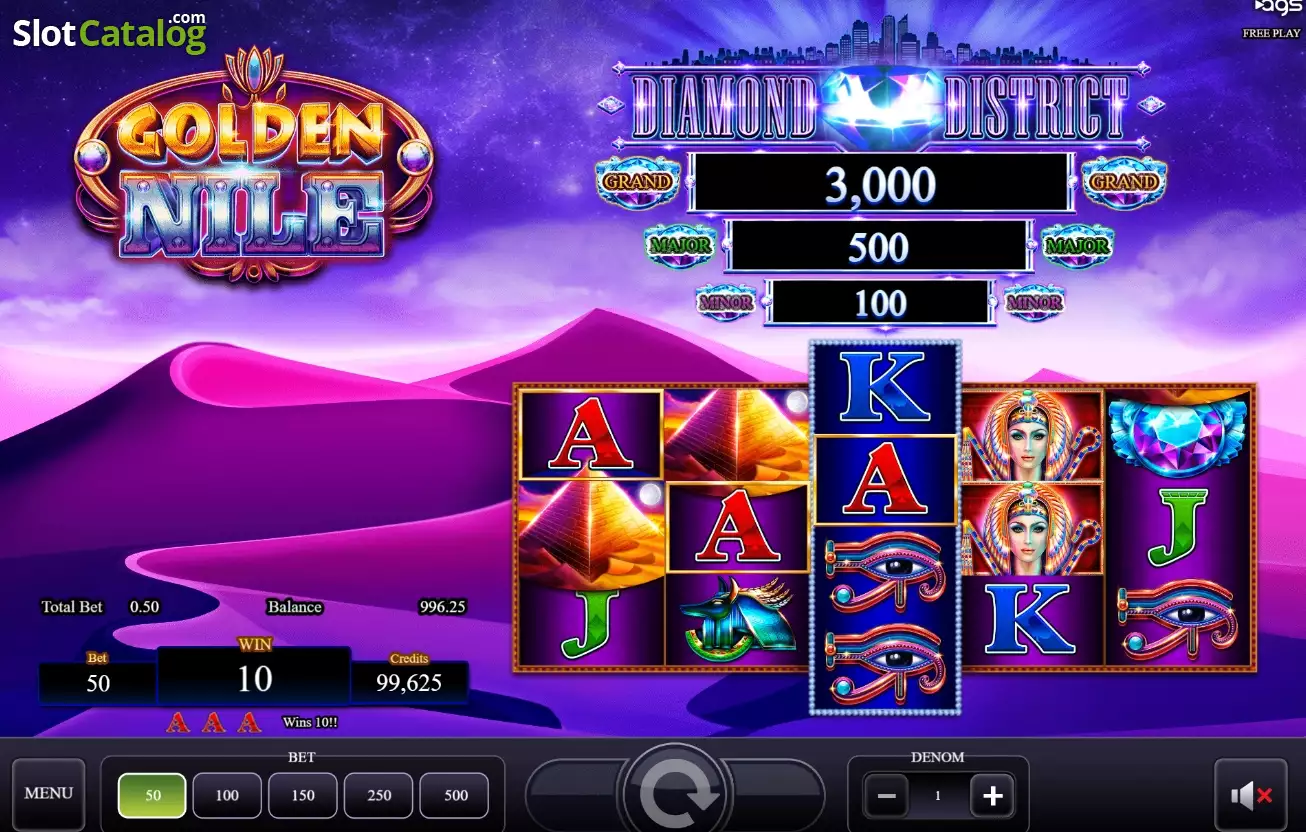The height and width of the screenshot is (832, 1306).
Task: Click the Anubis symbol on the reels
Action: pyautogui.click(x=737, y=619)
